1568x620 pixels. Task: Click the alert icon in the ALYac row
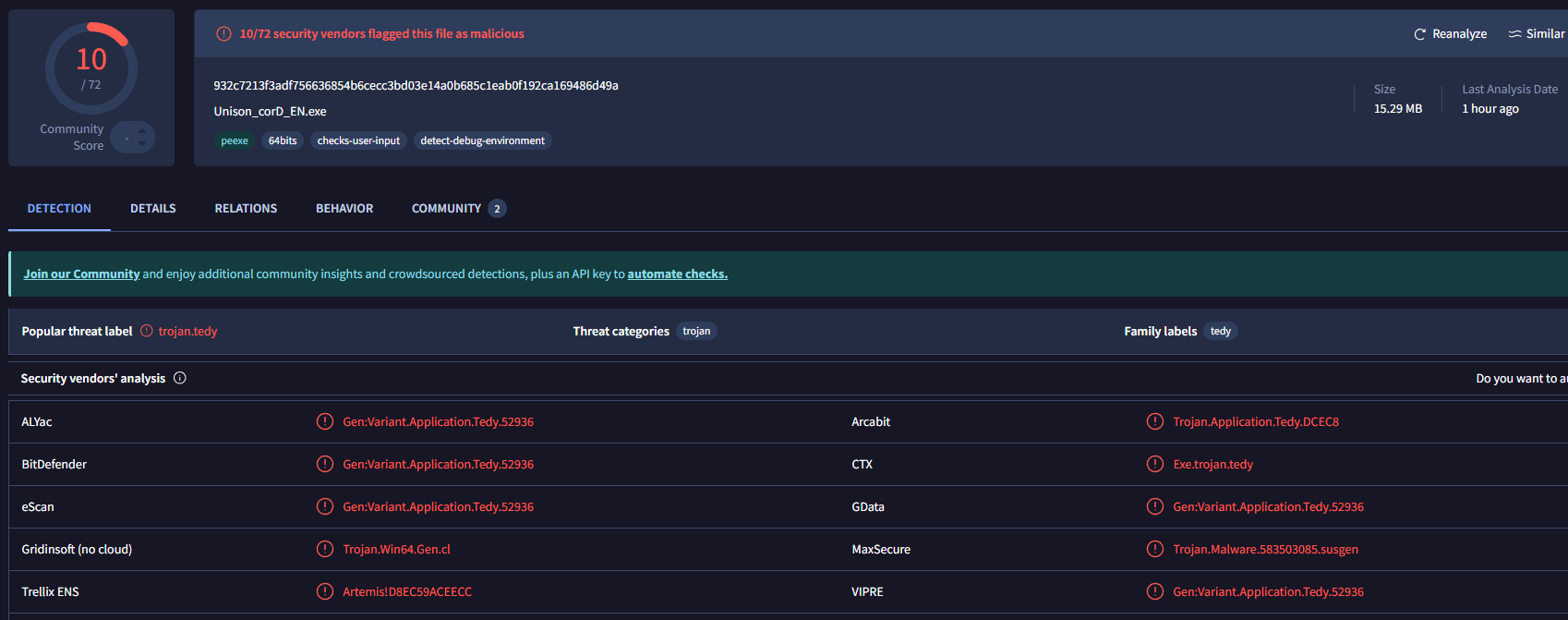click(325, 421)
